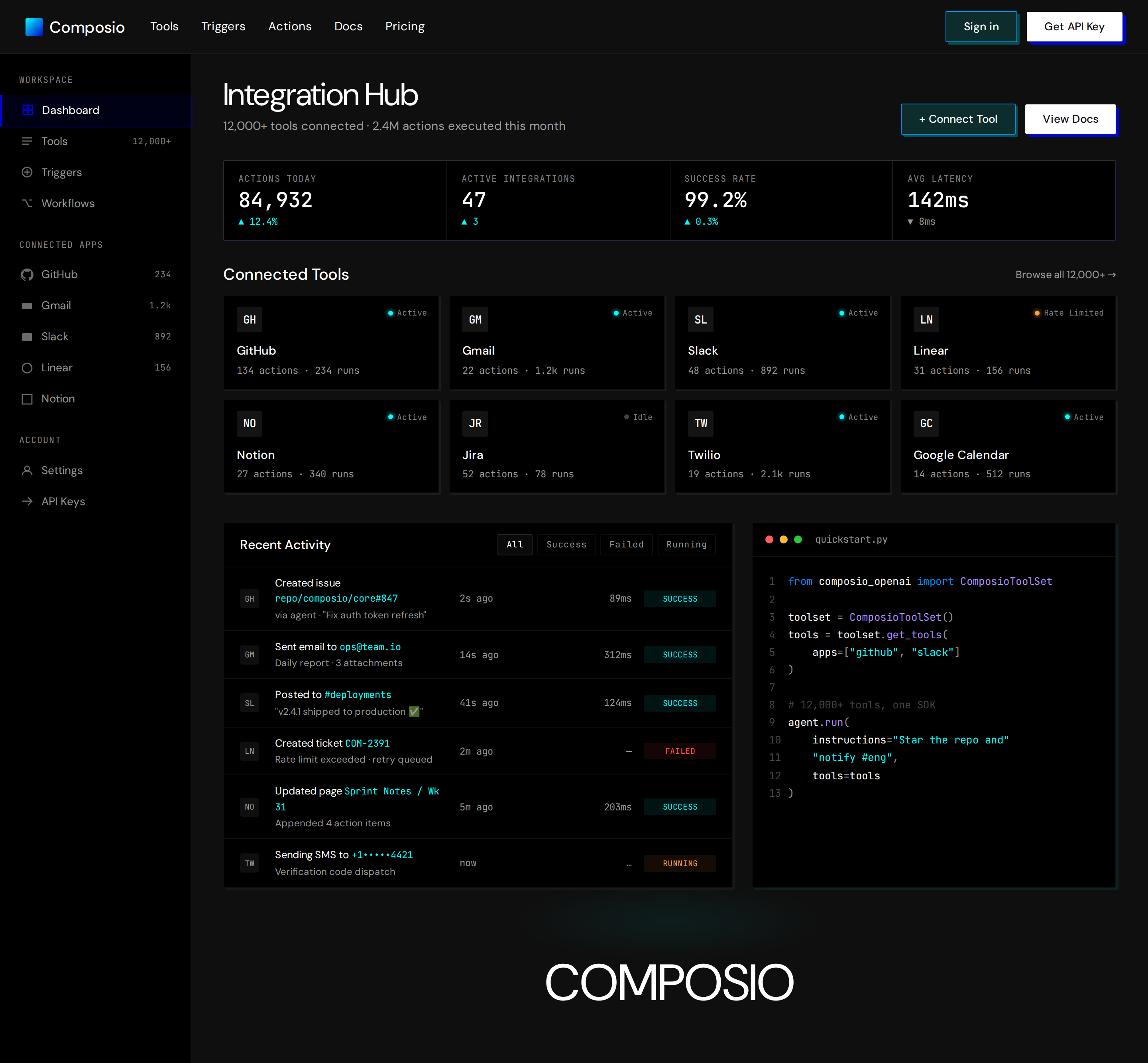Select the All activity filter tab
The width and height of the screenshot is (1148, 1063).
point(515,544)
